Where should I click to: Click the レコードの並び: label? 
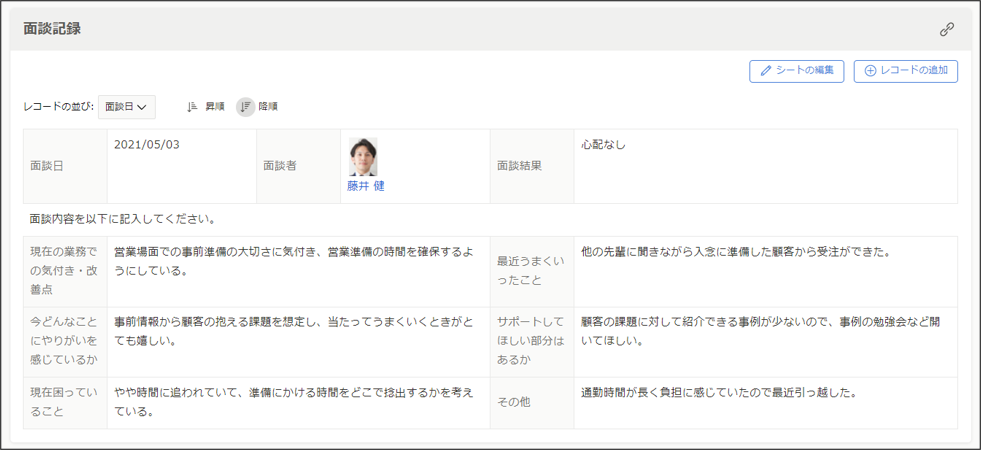tap(59, 107)
